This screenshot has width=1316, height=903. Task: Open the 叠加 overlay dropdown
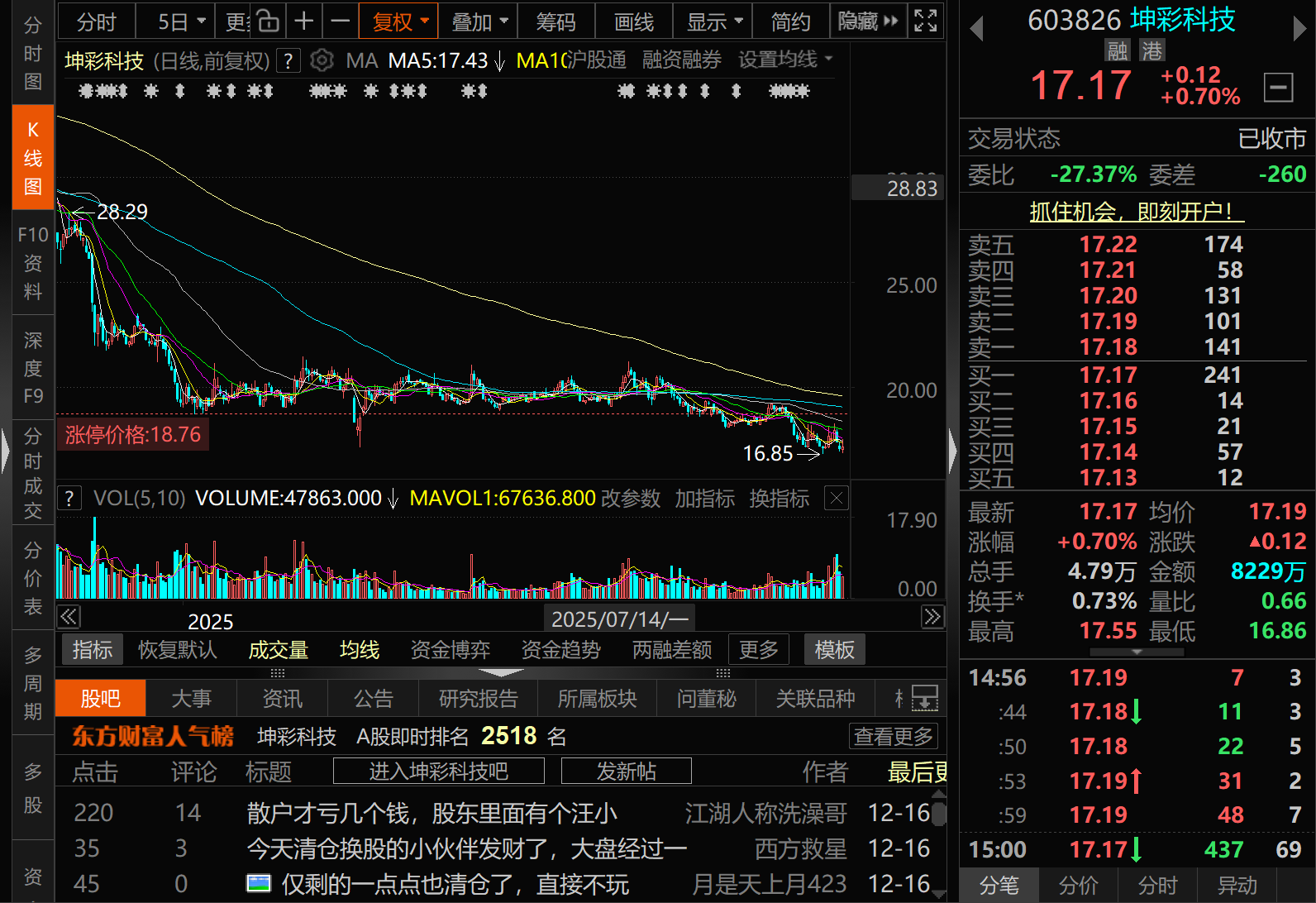tap(479, 21)
